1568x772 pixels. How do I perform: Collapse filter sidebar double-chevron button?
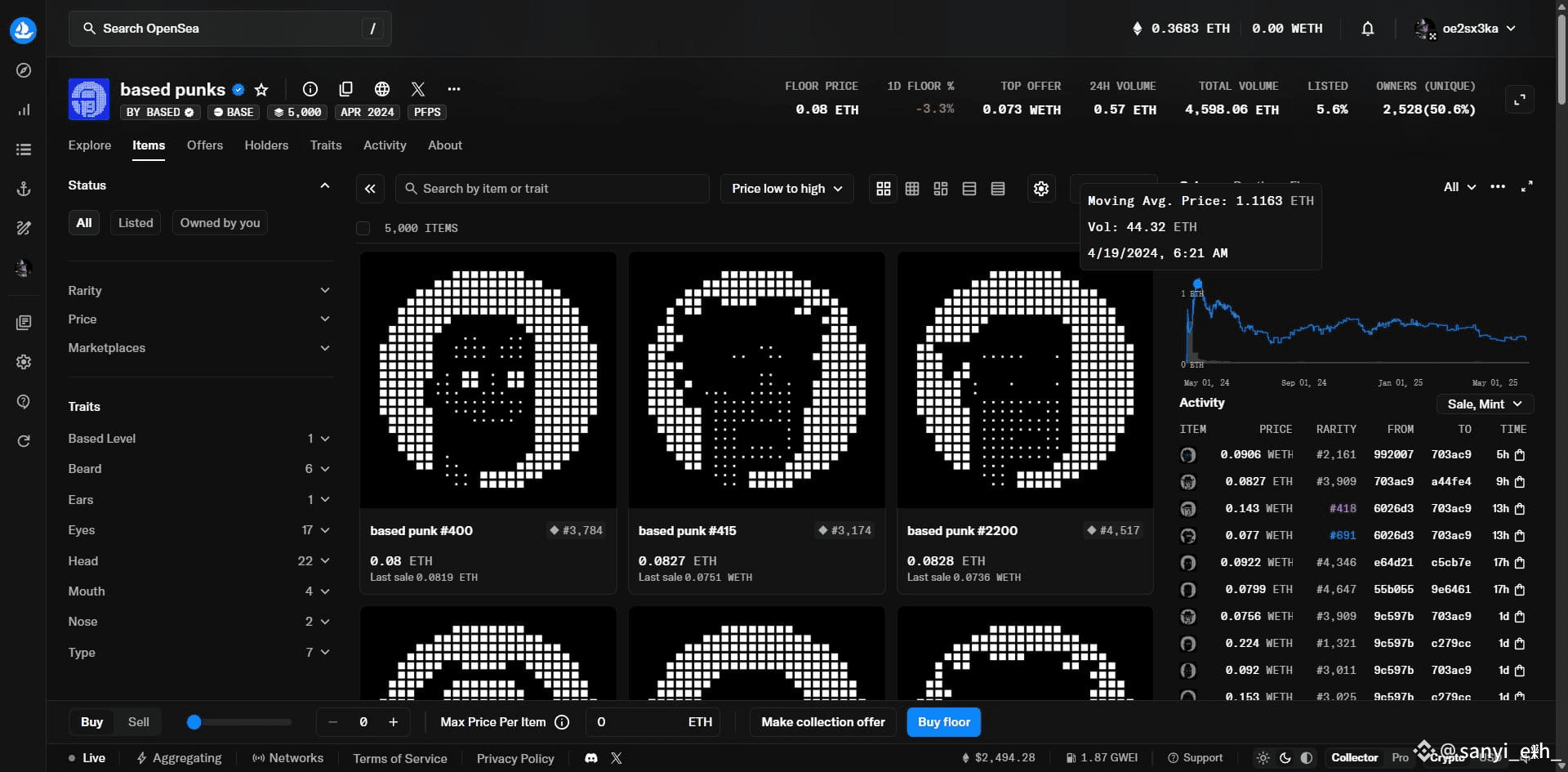coord(370,189)
